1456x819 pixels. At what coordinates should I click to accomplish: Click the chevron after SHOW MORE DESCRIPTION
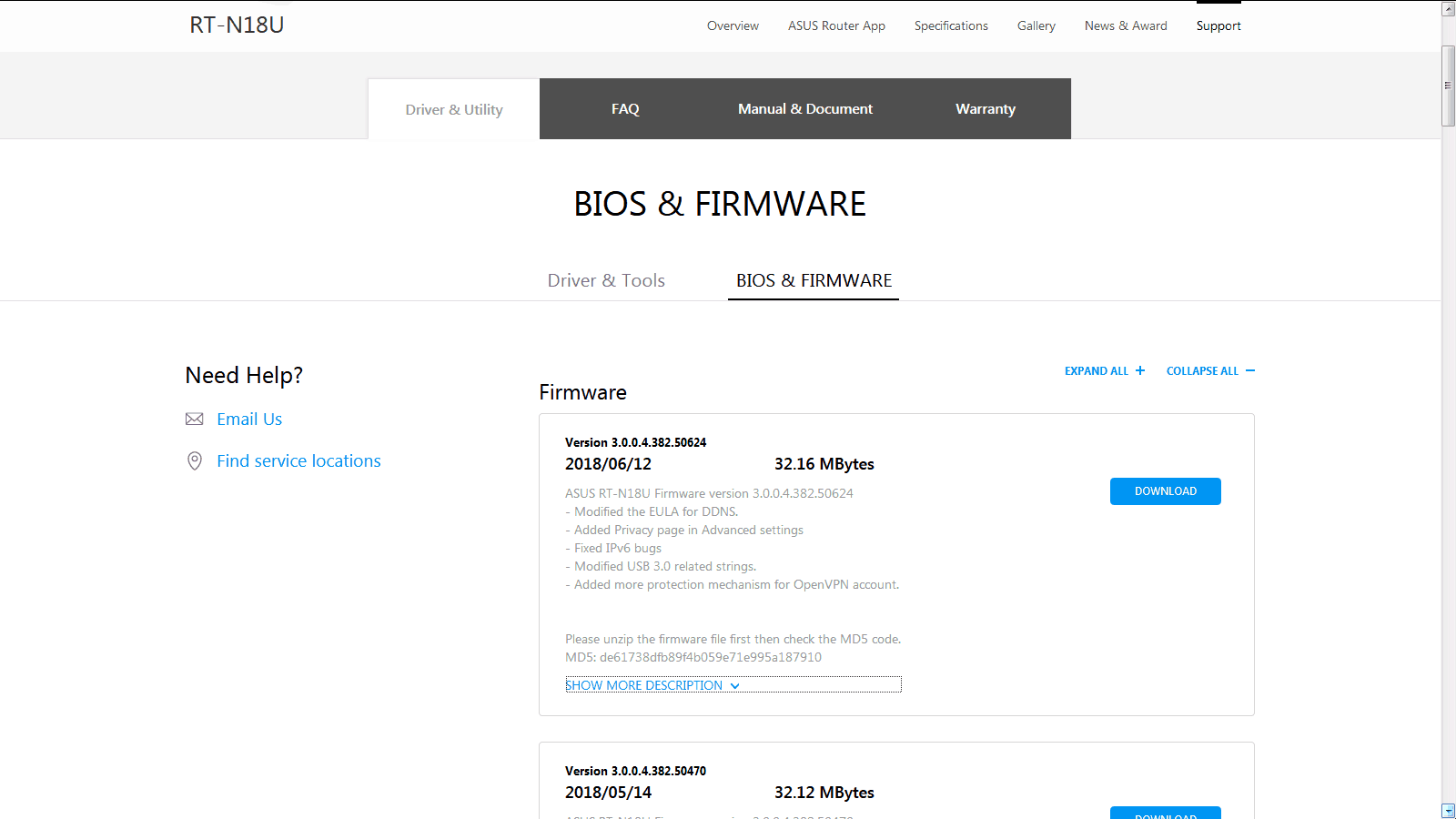[734, 686]
